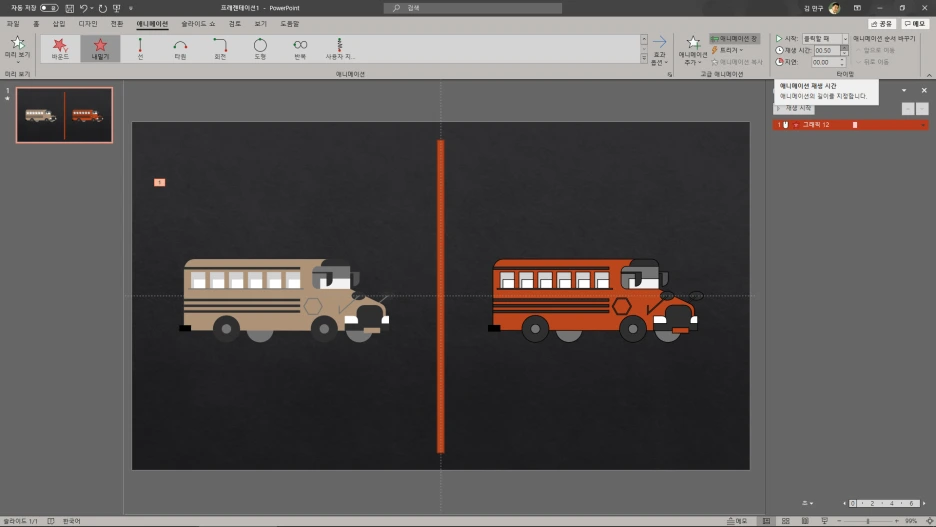Toggle the Animation Pane (애니메이션 창) button
The width and height of the screenshot is (936, 527).
point(734,39)
